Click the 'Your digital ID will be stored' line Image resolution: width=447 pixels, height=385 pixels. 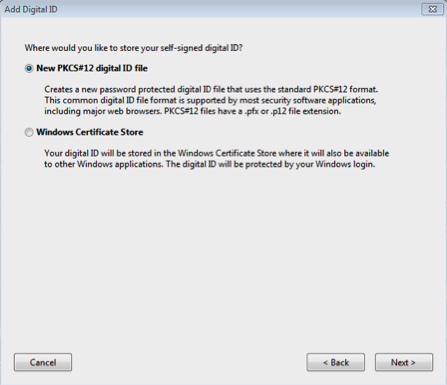pyautogui.click(x=217, y=153)
